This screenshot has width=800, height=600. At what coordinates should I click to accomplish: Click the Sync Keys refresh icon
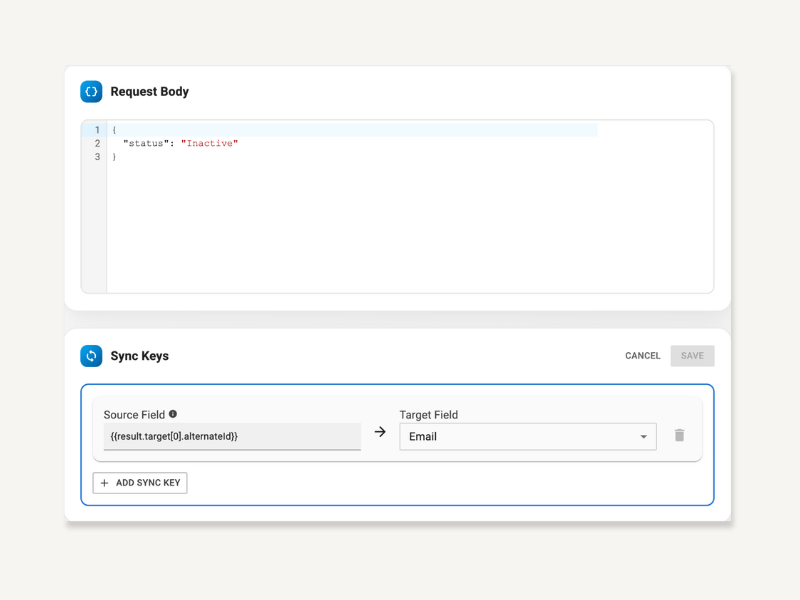click(x=91, y=356)
